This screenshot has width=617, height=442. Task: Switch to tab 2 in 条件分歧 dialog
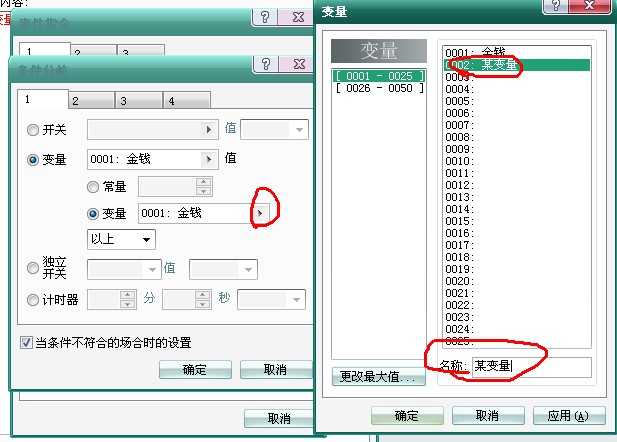click(91, 101)
